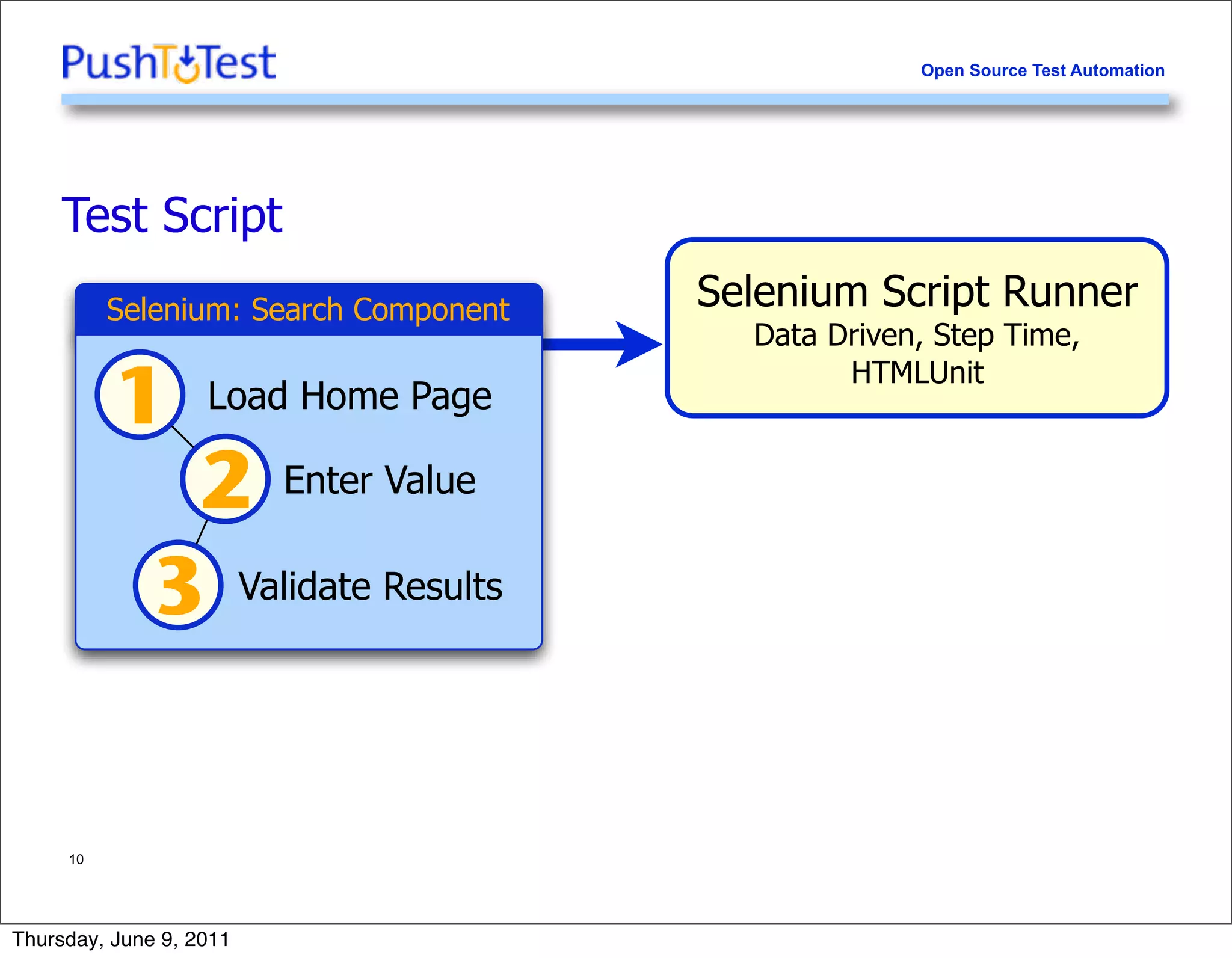Screen dimensions: 1232x958
Task: Click the orange number 3 circle
Action: (x=178, y=585)
